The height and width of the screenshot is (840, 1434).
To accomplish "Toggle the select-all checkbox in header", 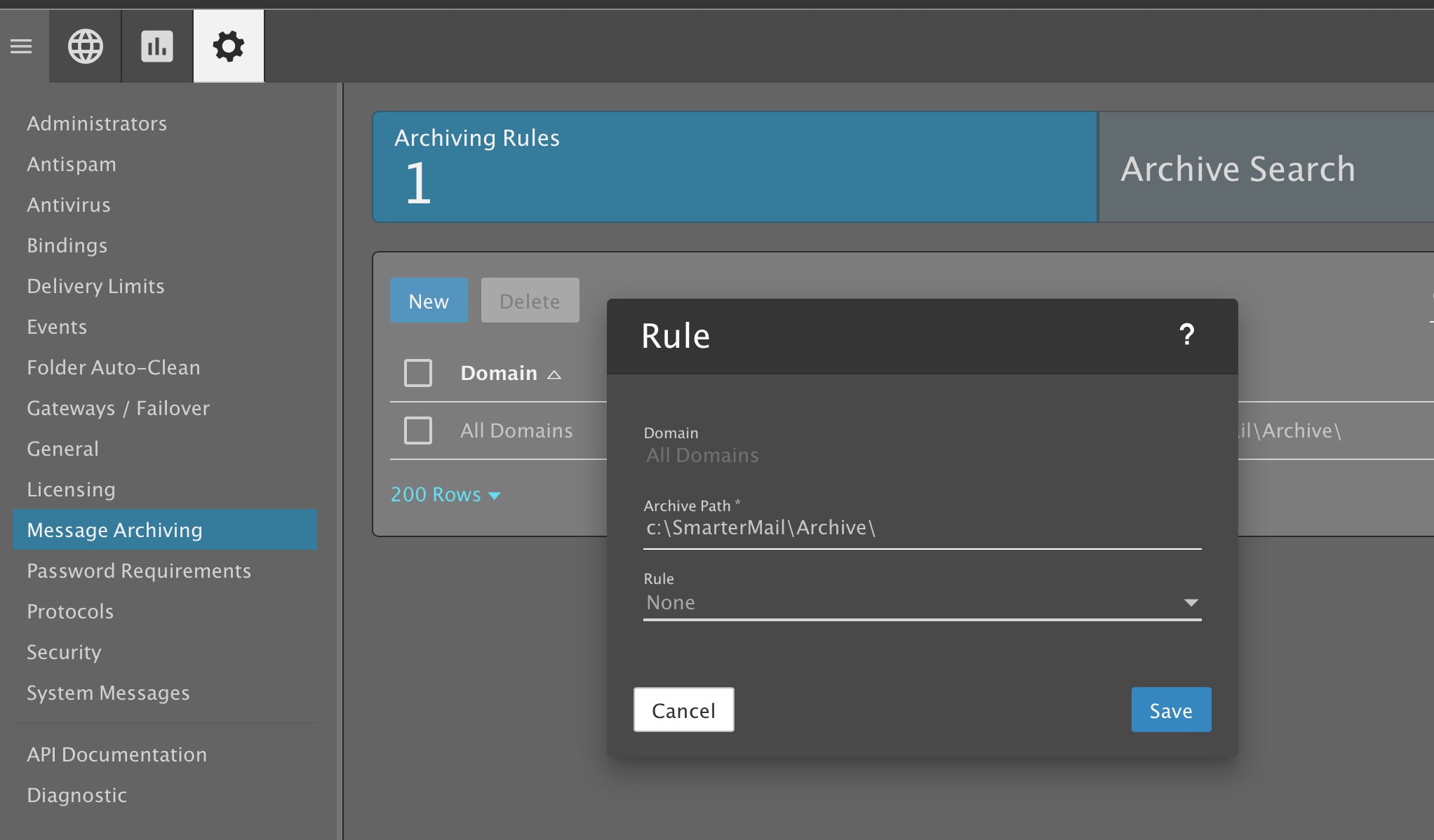I will tap(418, 373).
